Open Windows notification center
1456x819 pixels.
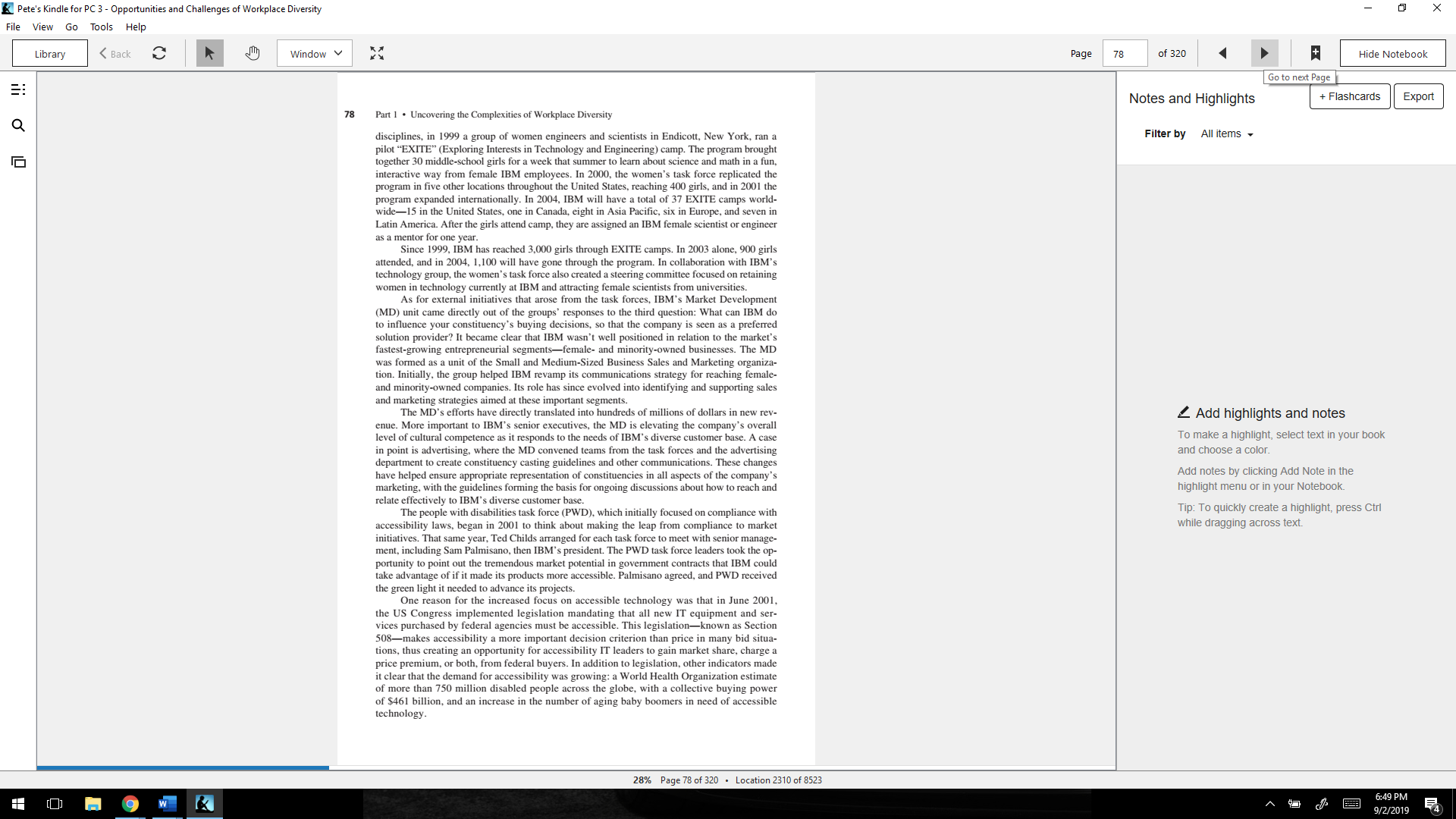[x=1432, y=804]
